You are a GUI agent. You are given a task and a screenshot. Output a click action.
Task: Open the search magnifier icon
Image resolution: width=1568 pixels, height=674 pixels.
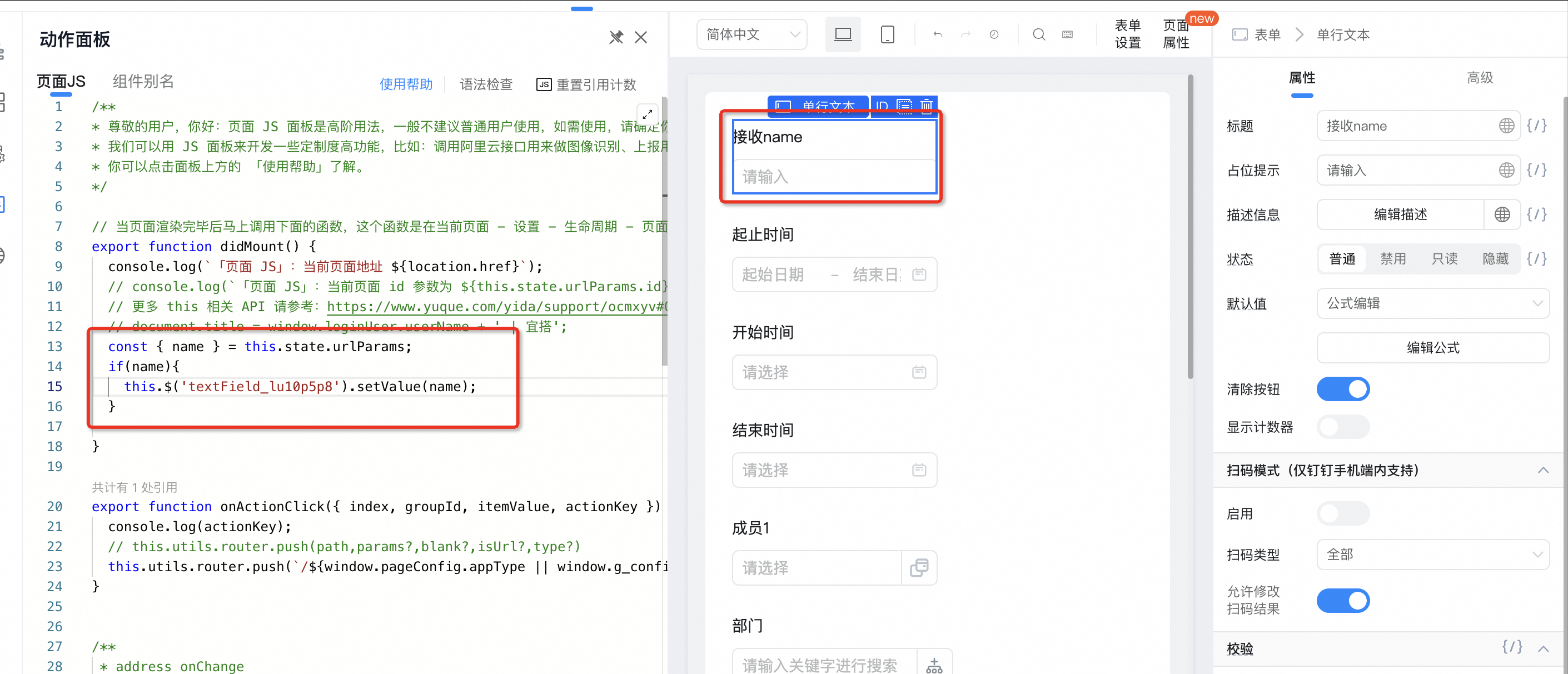coord(1039,34)
